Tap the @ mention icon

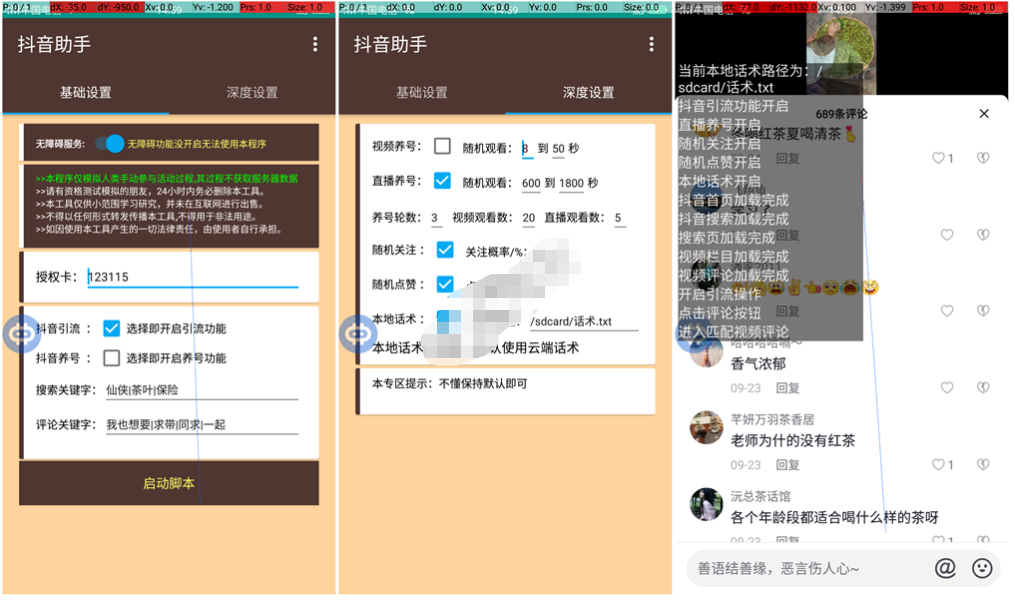945,568
